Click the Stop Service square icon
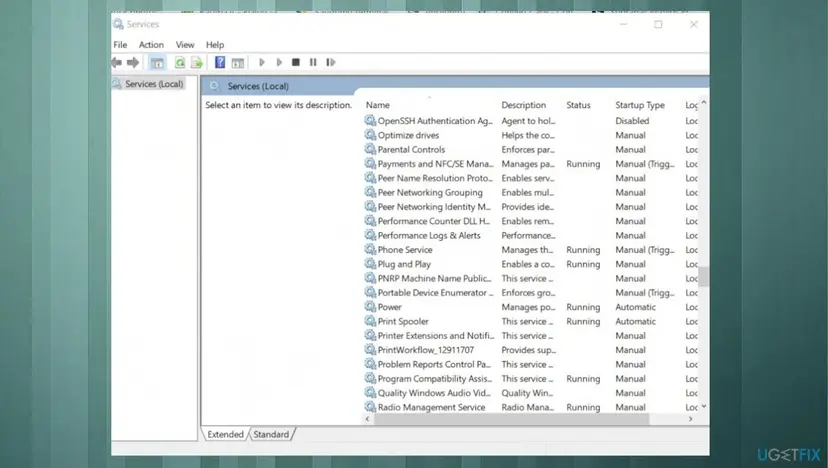This screenshot has height=468, width=828. pyautogui.click(x=296, y=62)
